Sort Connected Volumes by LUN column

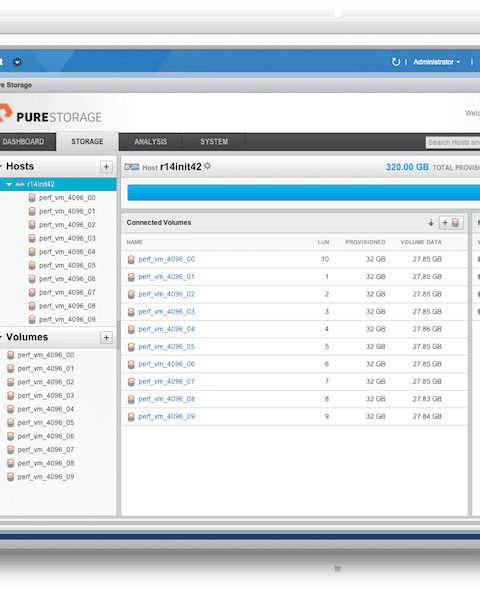tap(323, 242)
